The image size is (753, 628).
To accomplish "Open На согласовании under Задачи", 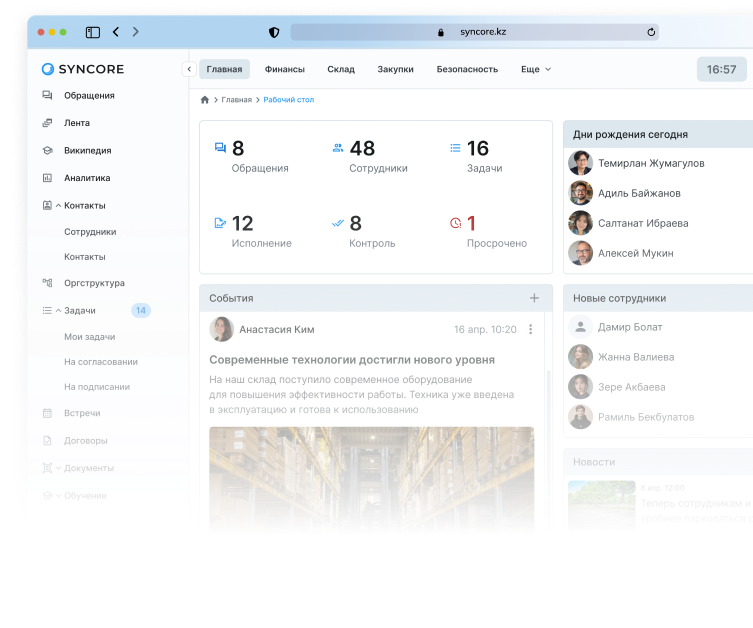I will pos(101,362).
